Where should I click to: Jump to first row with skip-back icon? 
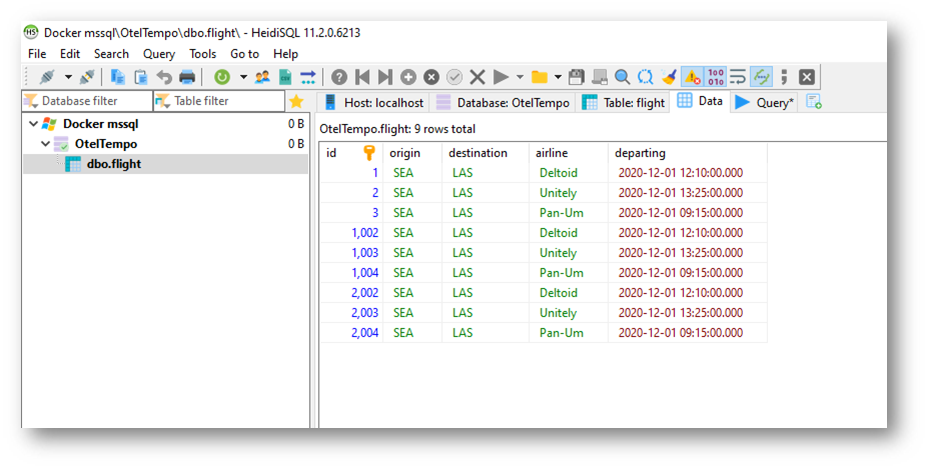point(362,77)
